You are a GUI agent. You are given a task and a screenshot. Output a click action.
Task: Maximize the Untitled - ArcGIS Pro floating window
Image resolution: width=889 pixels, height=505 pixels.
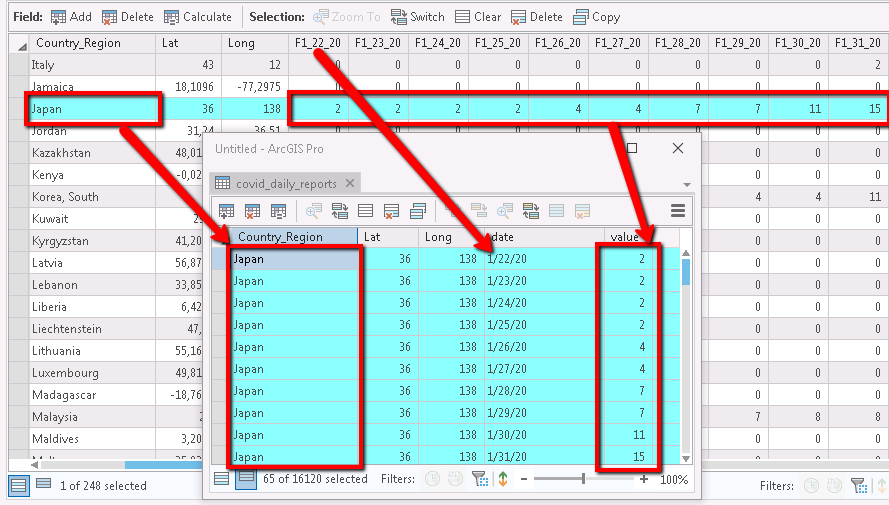[x=632, y=148]
